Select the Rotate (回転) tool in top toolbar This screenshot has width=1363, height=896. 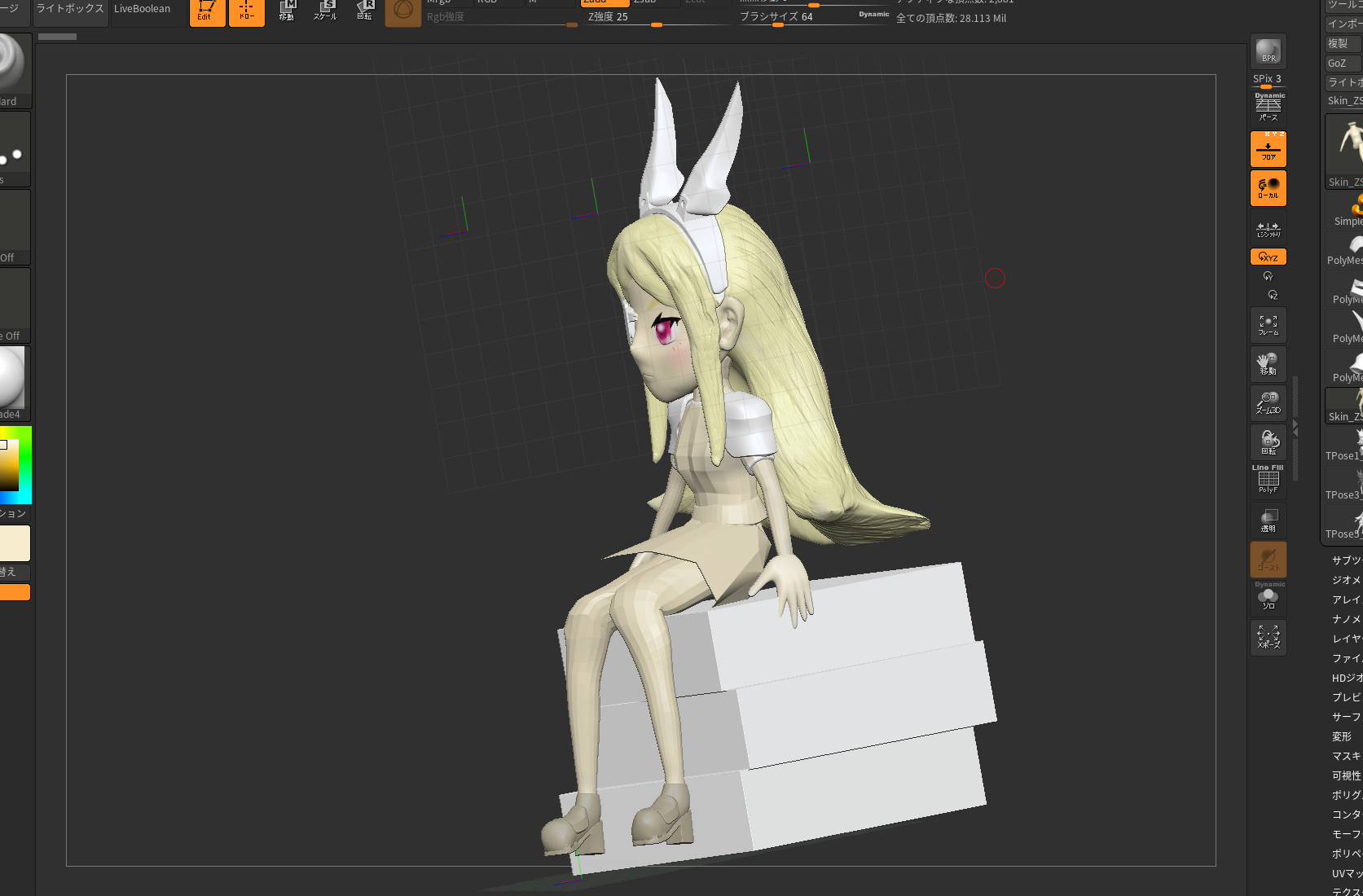(364, 11)
